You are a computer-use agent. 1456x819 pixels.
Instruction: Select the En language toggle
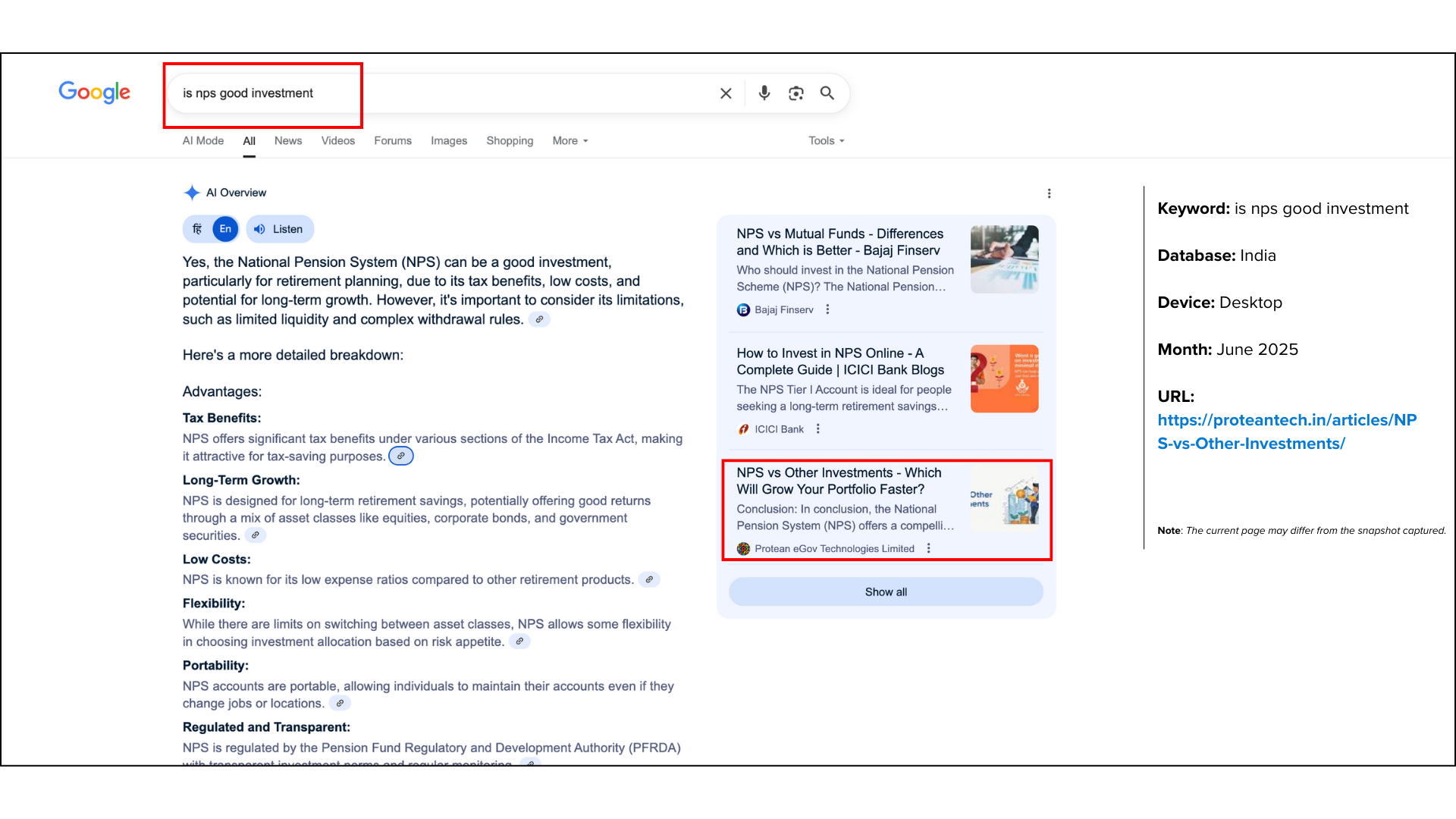(225, 229)
